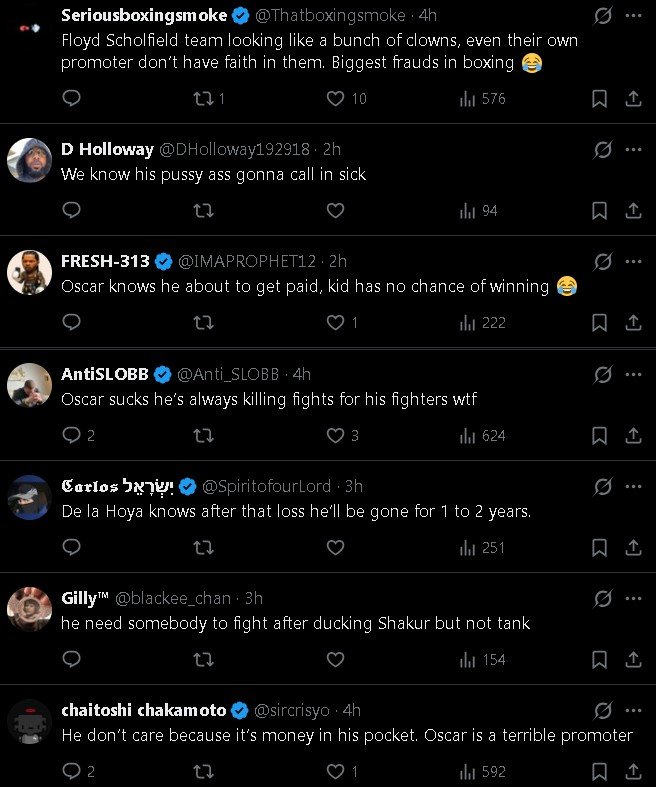
Task: Like the tweet about De la Hoya's loss
Action: 336,548
